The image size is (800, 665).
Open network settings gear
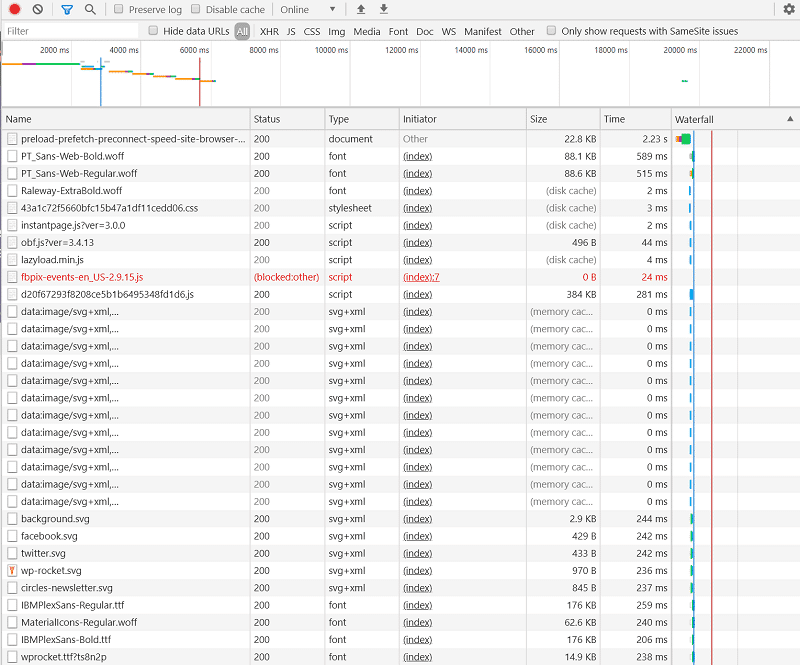pyautogui.click(x=789, y=9)
